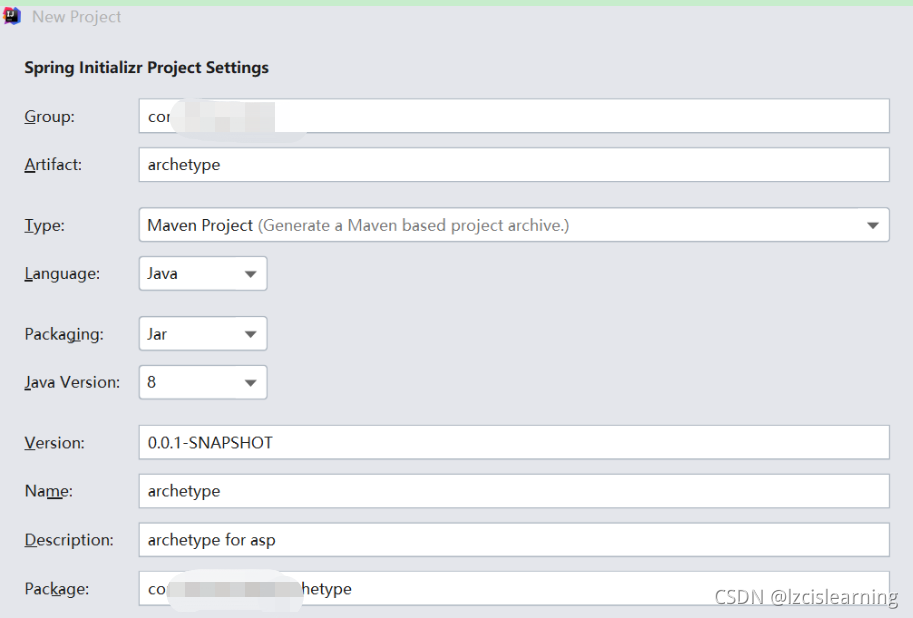Click the 'Java Version:' label

(x=72, y=383)
